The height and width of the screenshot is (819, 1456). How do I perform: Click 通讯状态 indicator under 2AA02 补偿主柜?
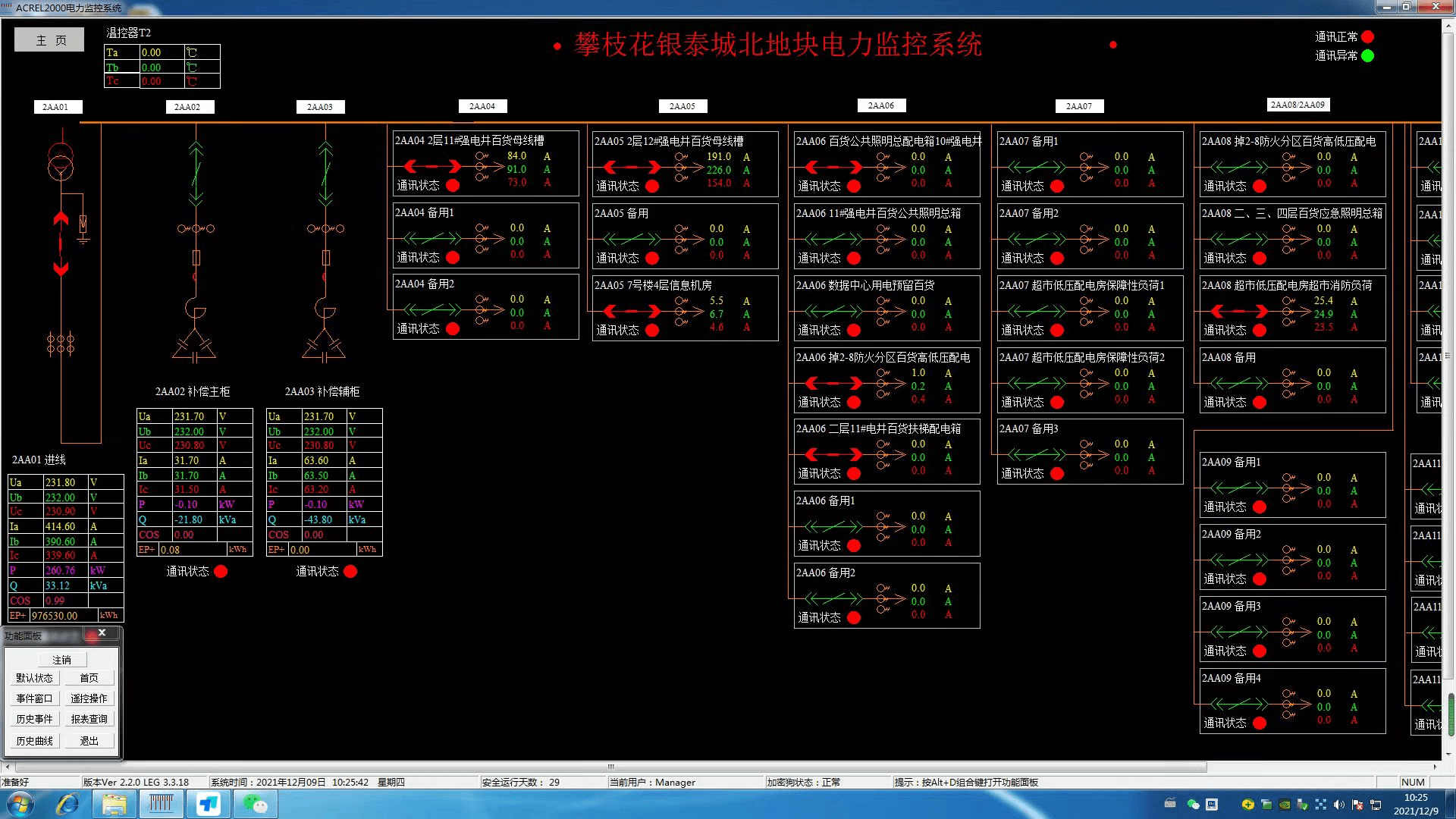(x=221, y=572)
